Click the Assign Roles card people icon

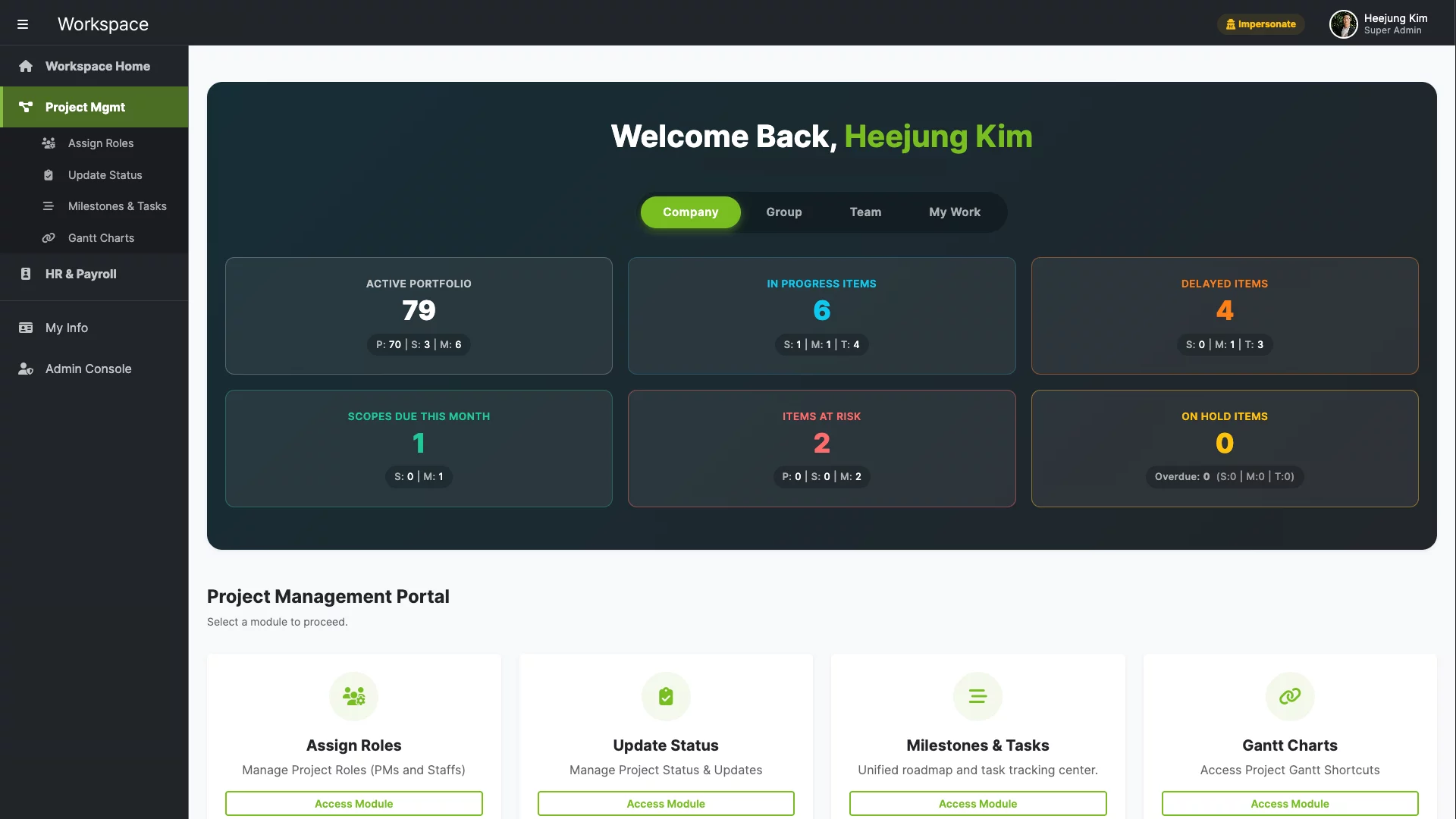(354, 696)
